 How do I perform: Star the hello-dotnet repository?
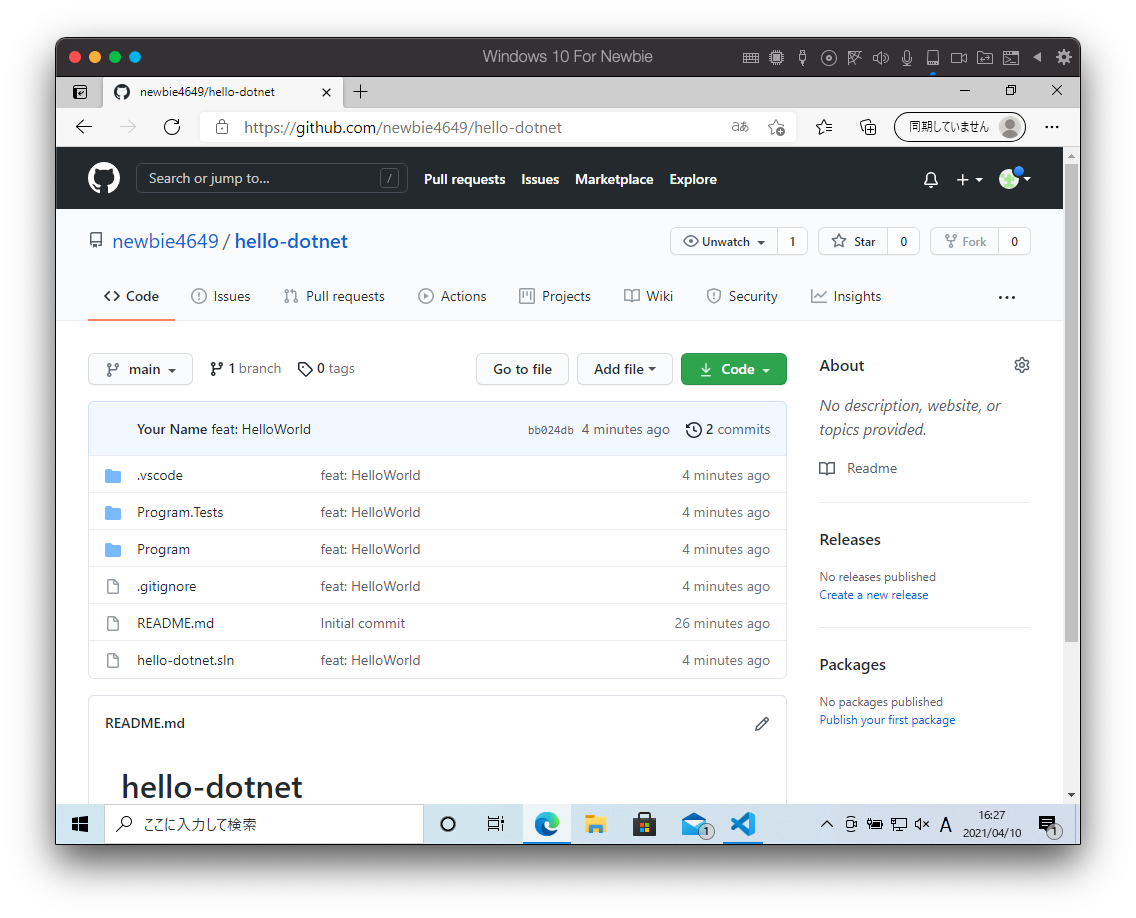point(853,242)
